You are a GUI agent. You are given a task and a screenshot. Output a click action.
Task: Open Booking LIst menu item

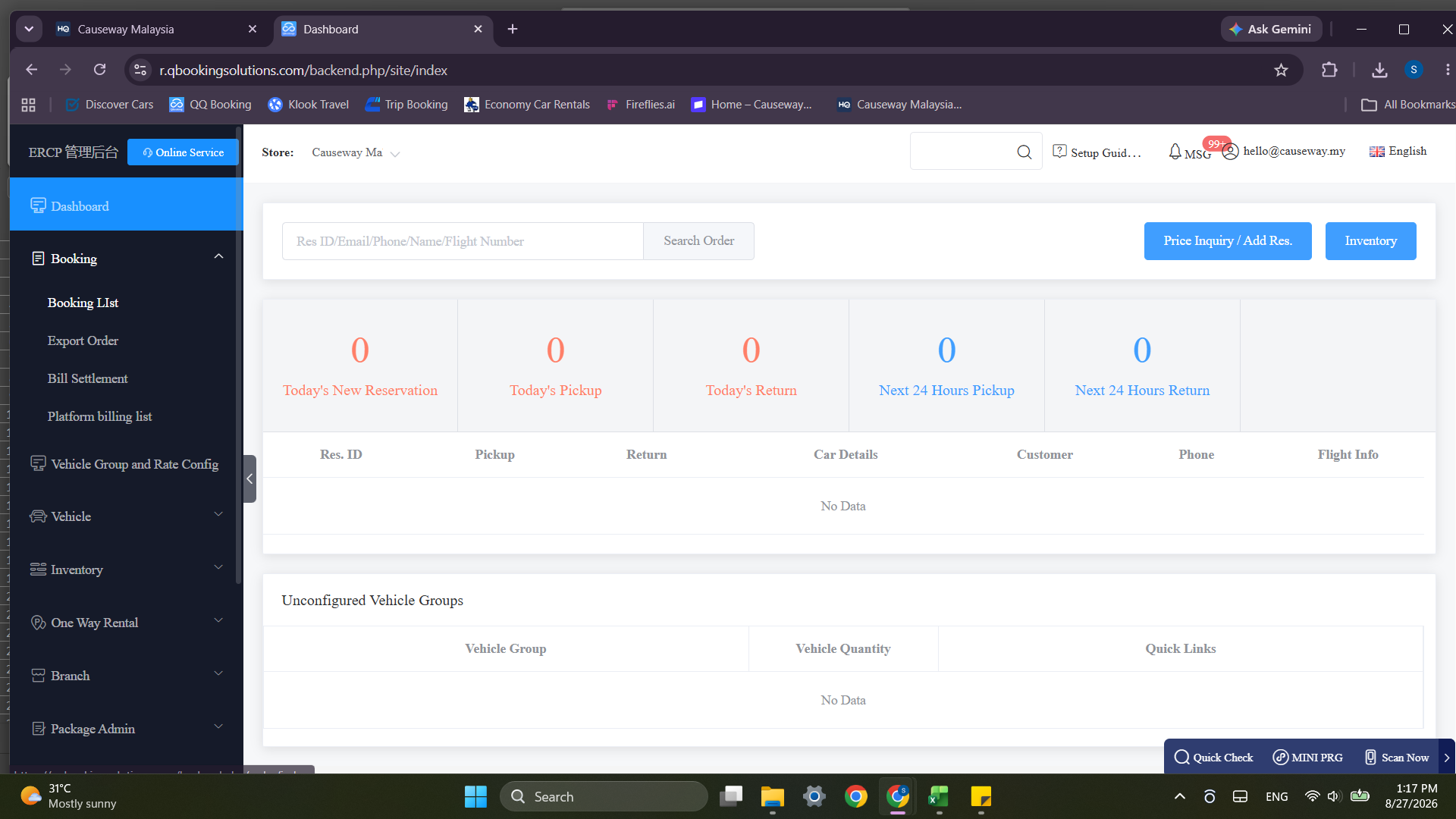pos(83,303)
